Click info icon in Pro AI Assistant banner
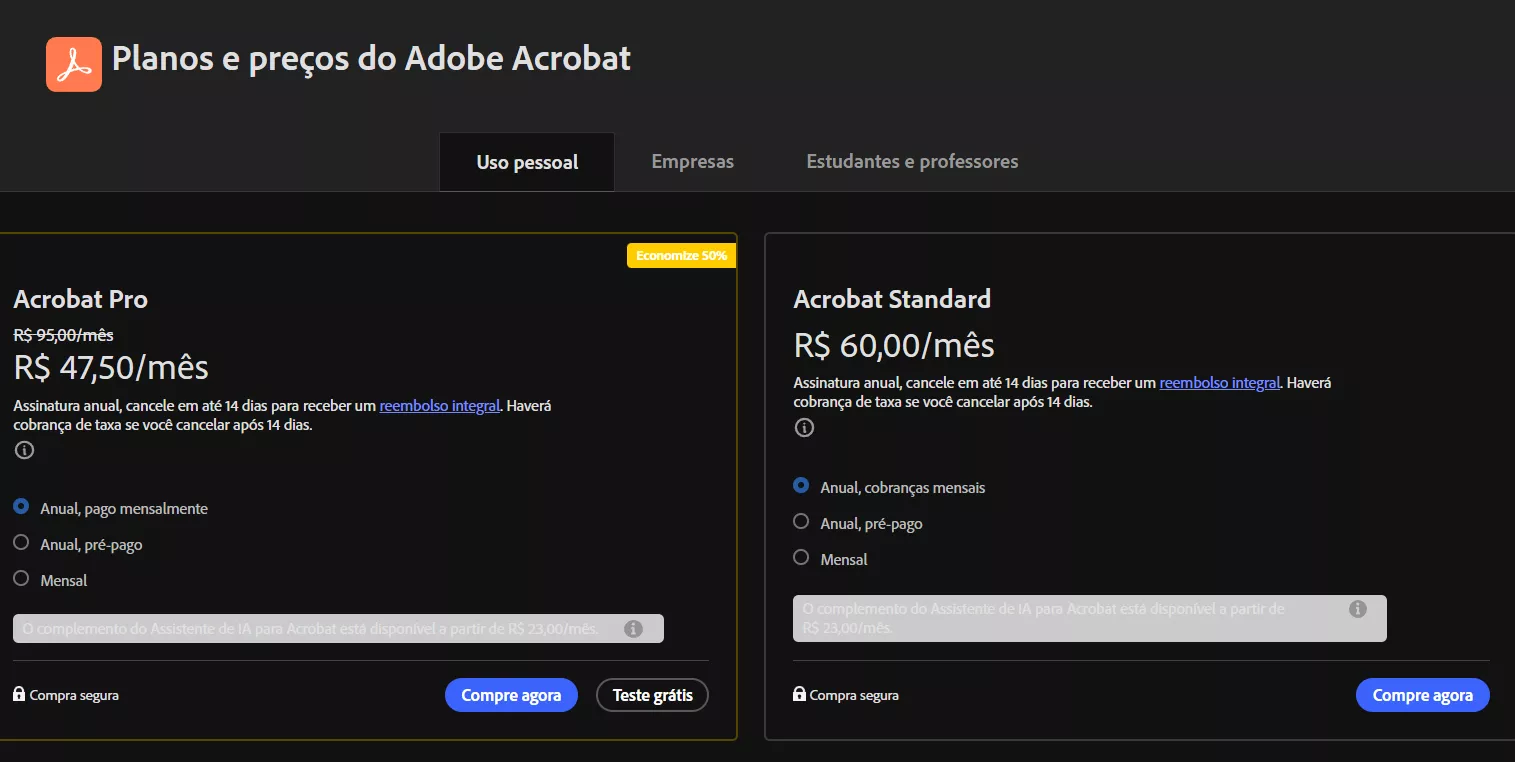The image size is (1515, 762). (x=633, y=629)
